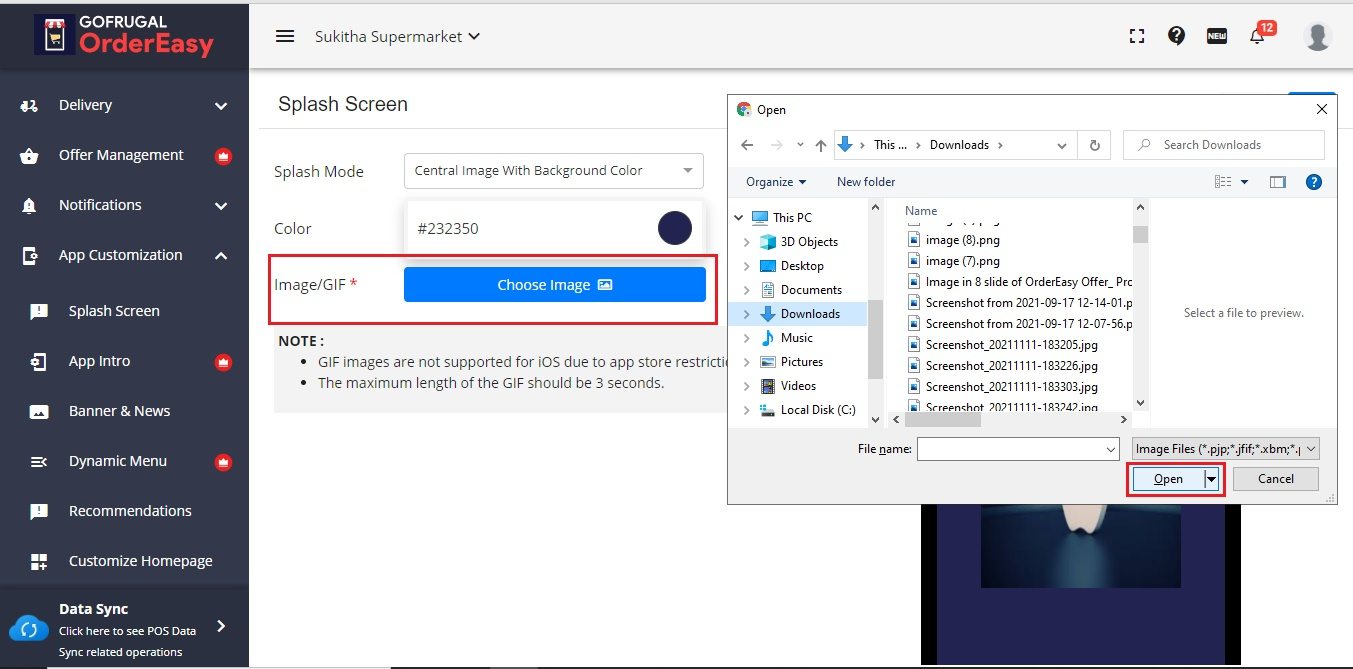Viewport: 1353px width, 669px height.
Task: Click the Open button in dialog
Action: click(1168, 480)
